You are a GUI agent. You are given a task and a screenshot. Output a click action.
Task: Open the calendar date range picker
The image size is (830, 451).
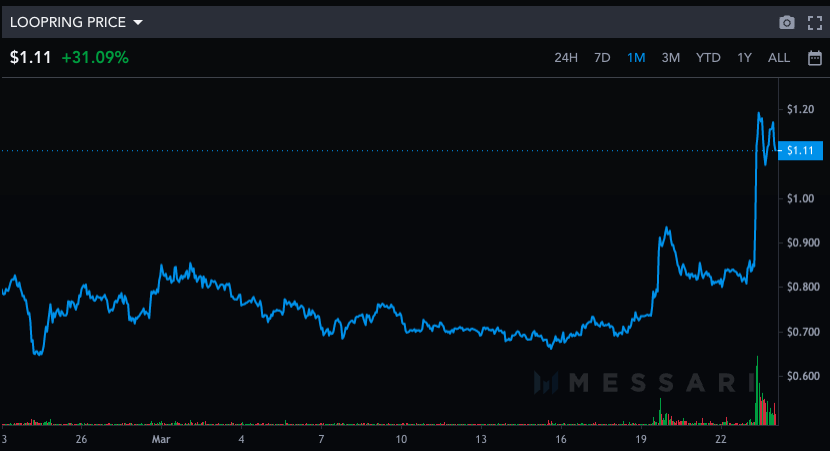coord(815,58)
